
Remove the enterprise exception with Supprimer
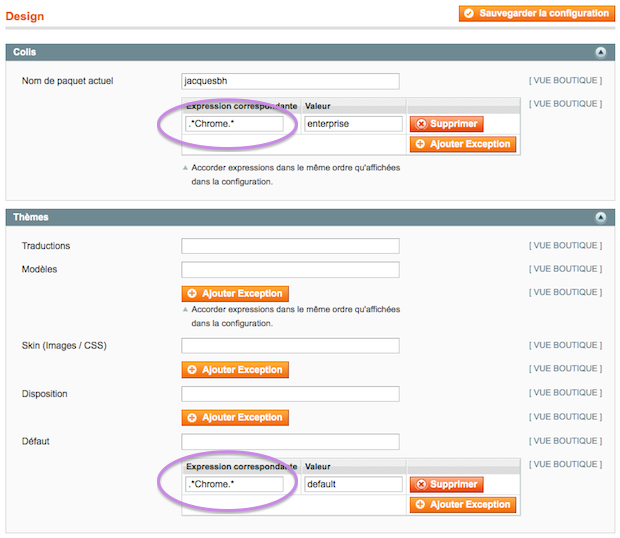[x=446, y=124]
